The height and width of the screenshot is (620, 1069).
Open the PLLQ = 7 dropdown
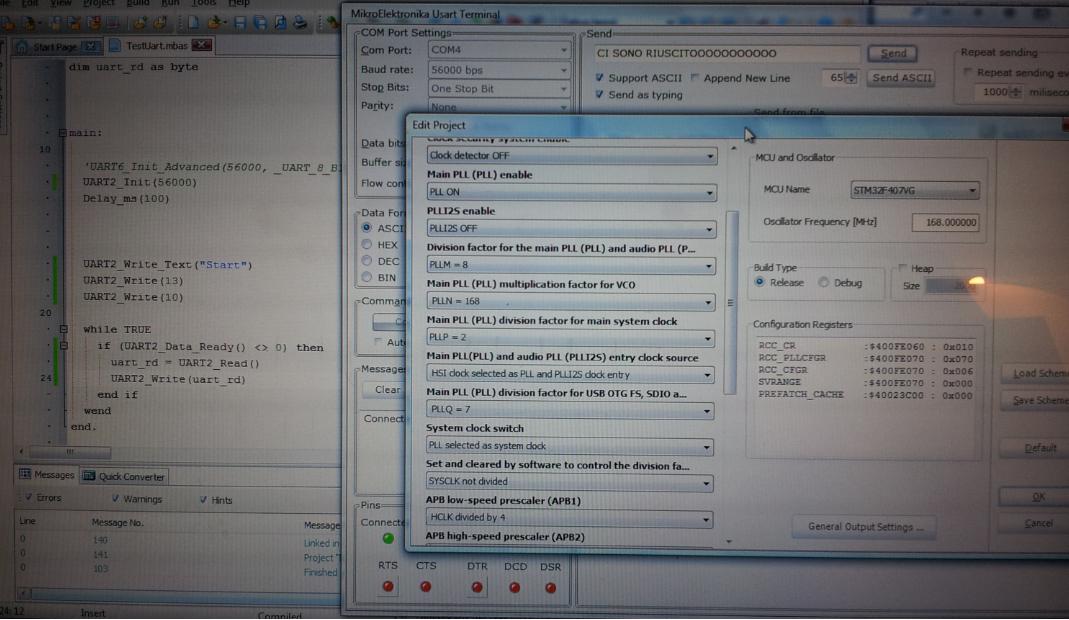click(570, 409)
